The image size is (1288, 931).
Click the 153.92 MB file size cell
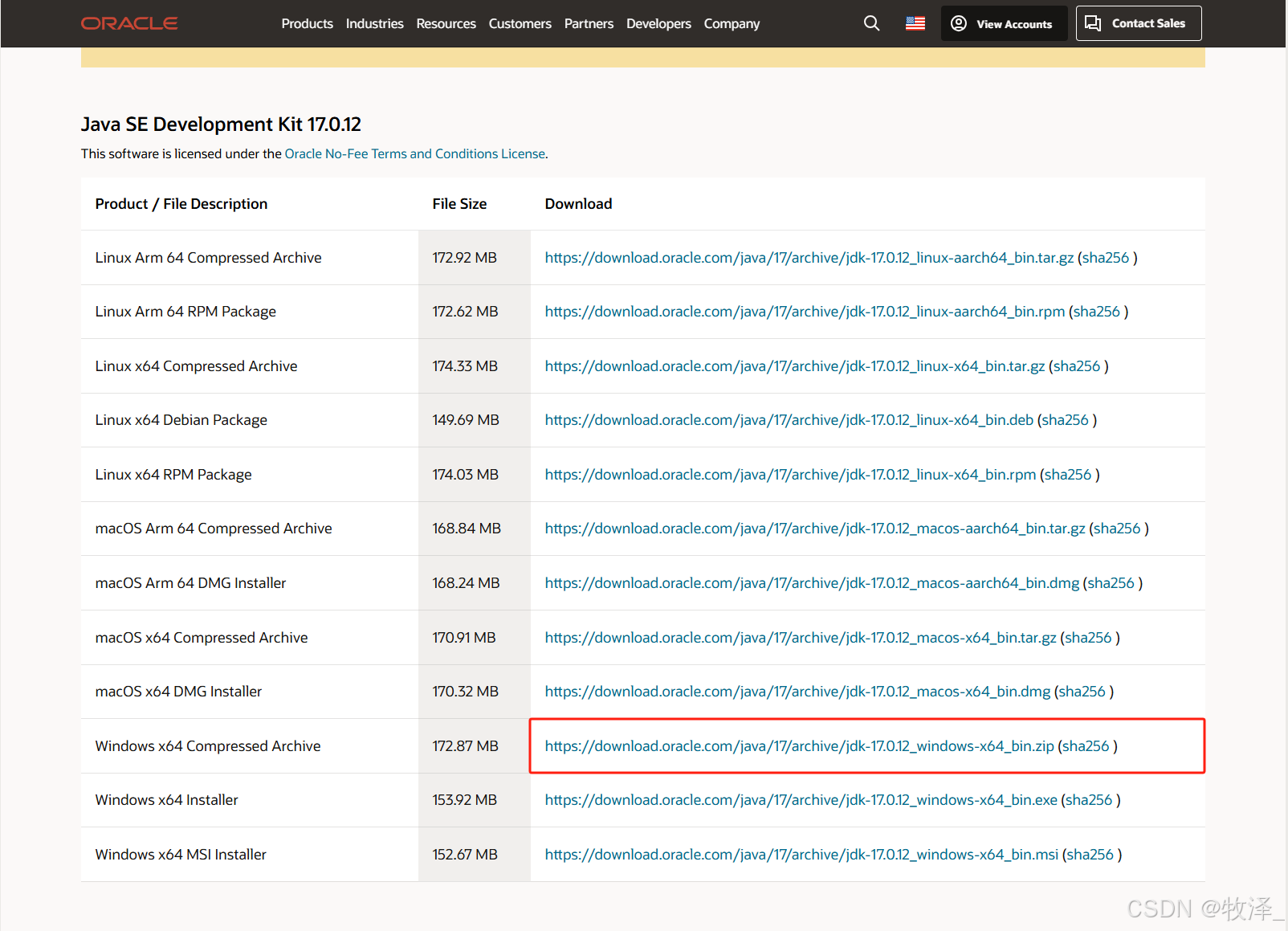click(475, 800)
